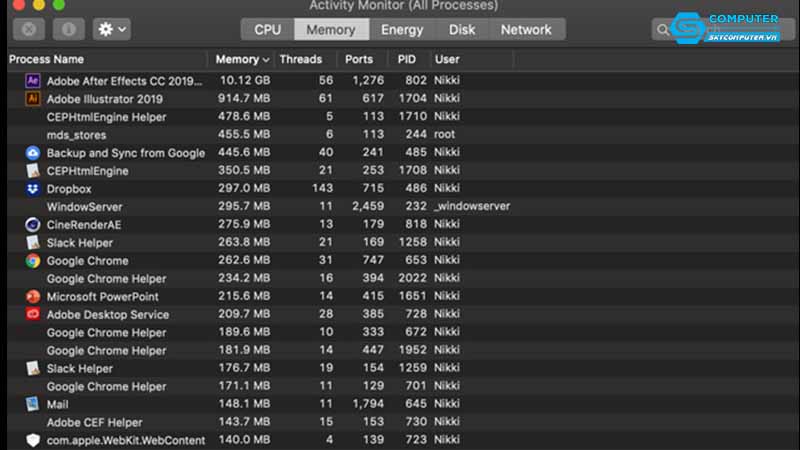This screenshot has height=450, width=800.
Task: Click the inspect process info button
Action: pos(68,29)
